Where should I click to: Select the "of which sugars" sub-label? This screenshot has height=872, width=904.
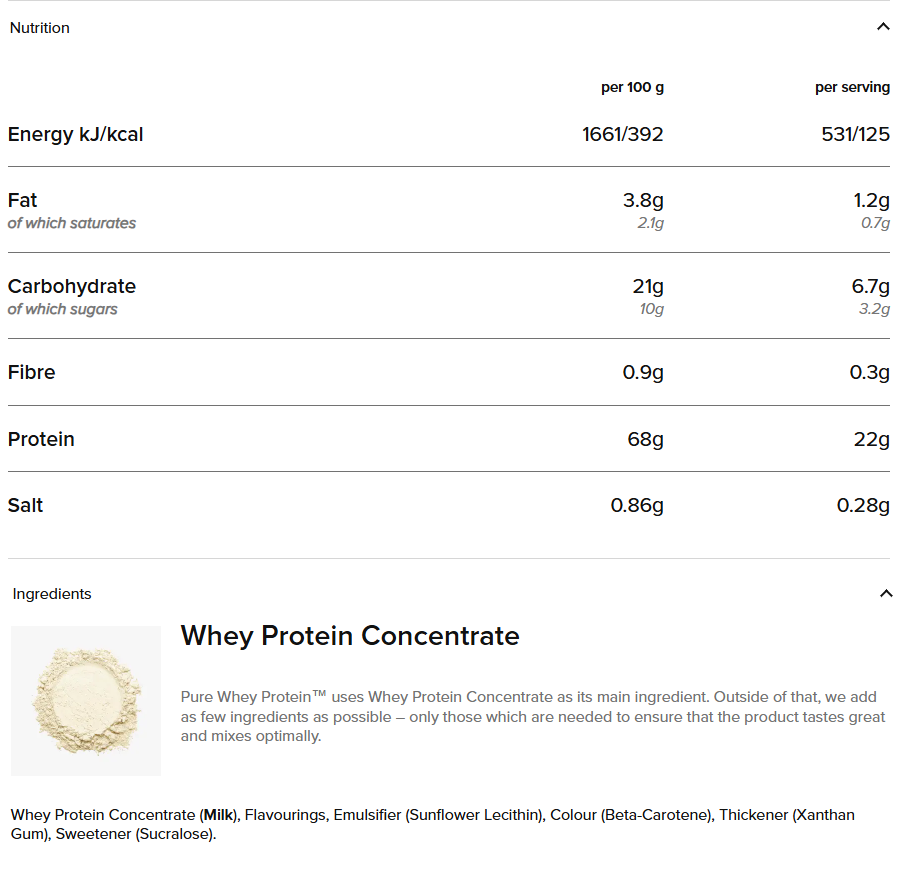(x=63, y=309)
